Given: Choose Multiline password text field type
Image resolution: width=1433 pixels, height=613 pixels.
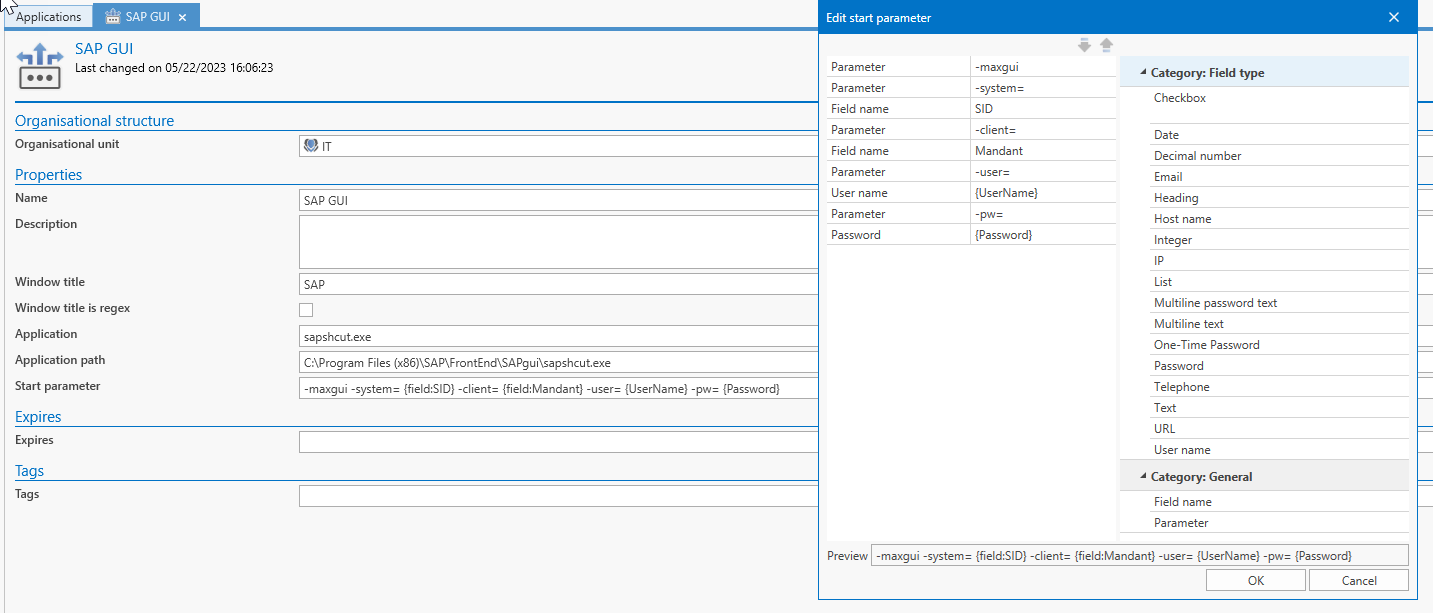Looking at the screenshot, I should [x=1279, y=303].
